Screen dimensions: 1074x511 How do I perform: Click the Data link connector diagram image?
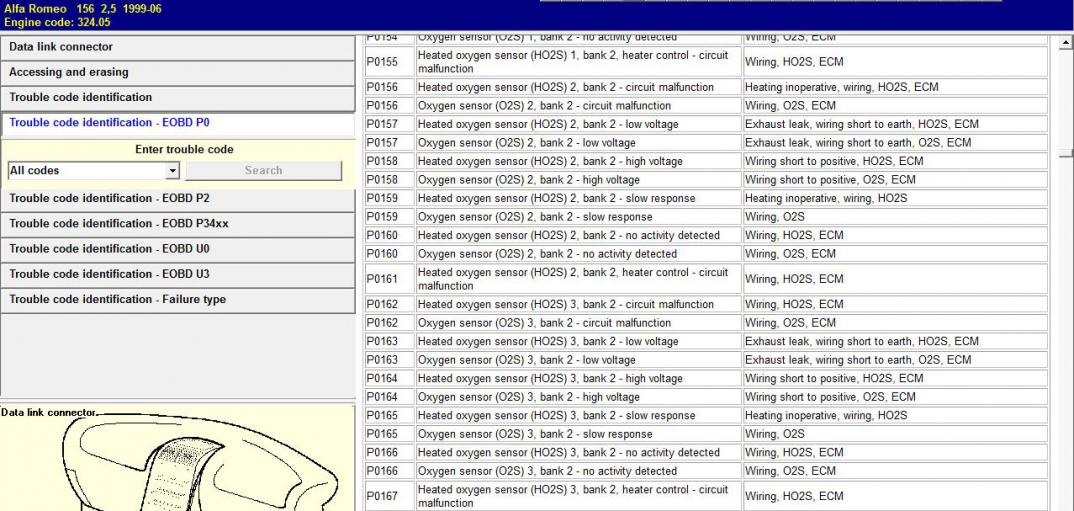pyautogui.click(x=177, y=459)
